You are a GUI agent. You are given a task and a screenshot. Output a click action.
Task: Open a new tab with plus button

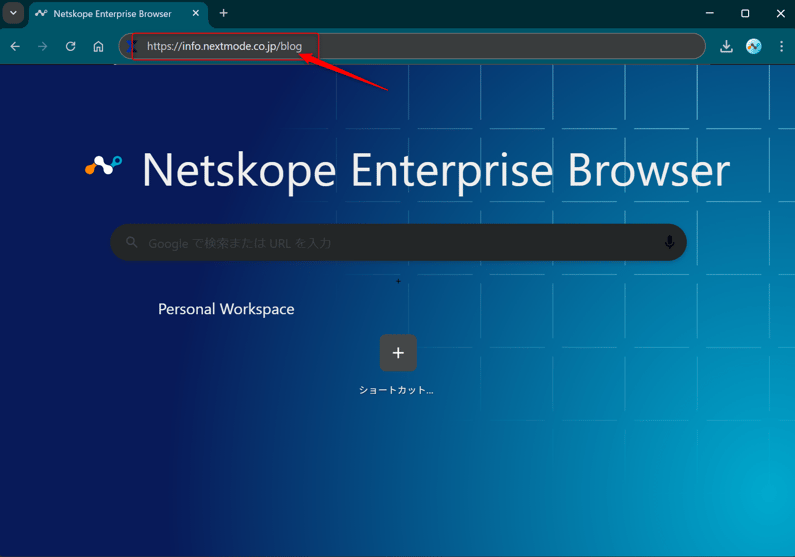click(x=224, y=13)
